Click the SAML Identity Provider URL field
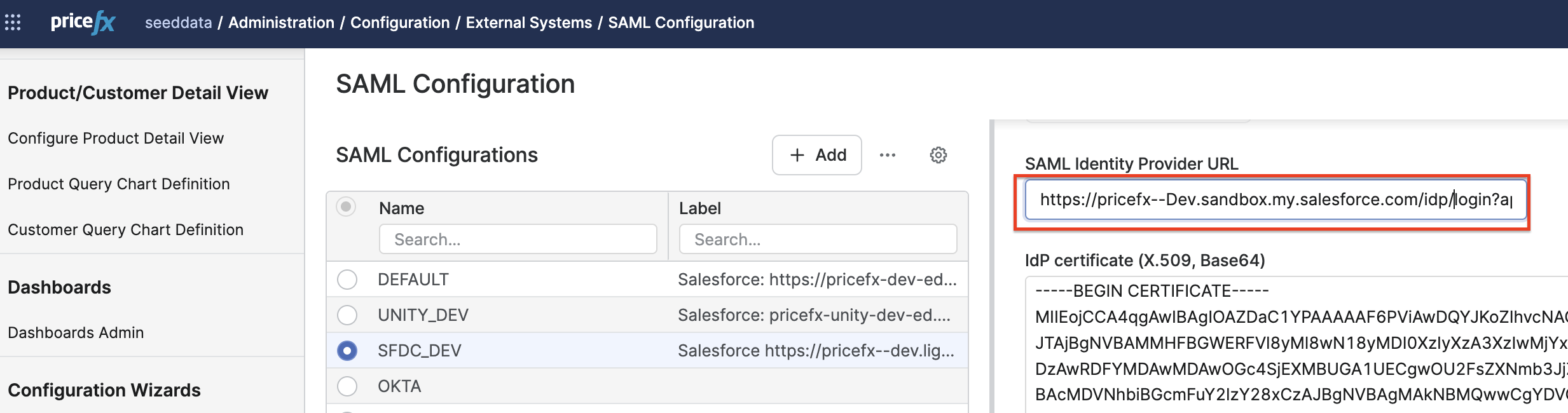Image resolution: width=1568 pixels, height=413 pixels. point(1275,200)
